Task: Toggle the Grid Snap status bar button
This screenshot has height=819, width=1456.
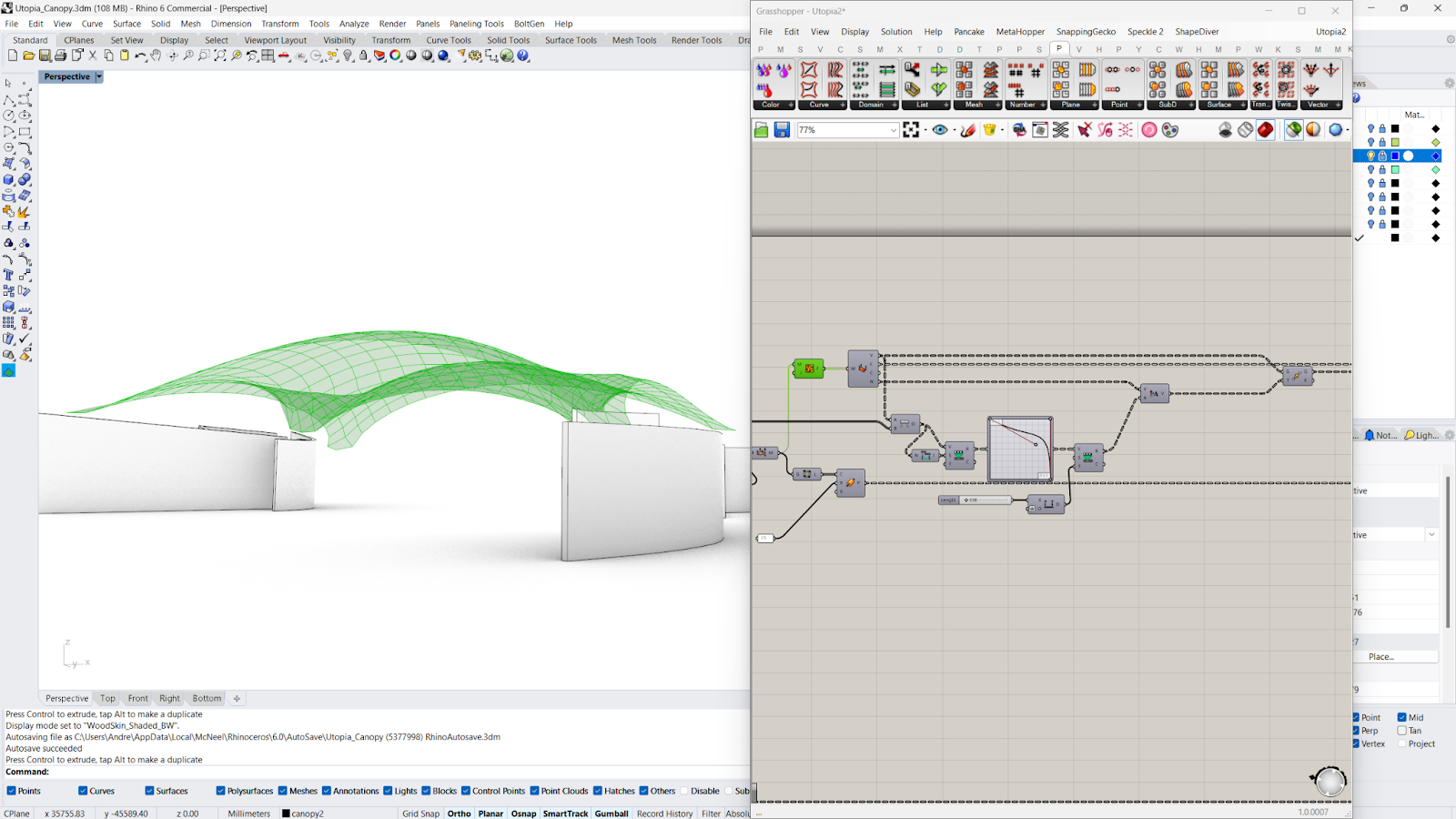Action: [x=420, y=814]
